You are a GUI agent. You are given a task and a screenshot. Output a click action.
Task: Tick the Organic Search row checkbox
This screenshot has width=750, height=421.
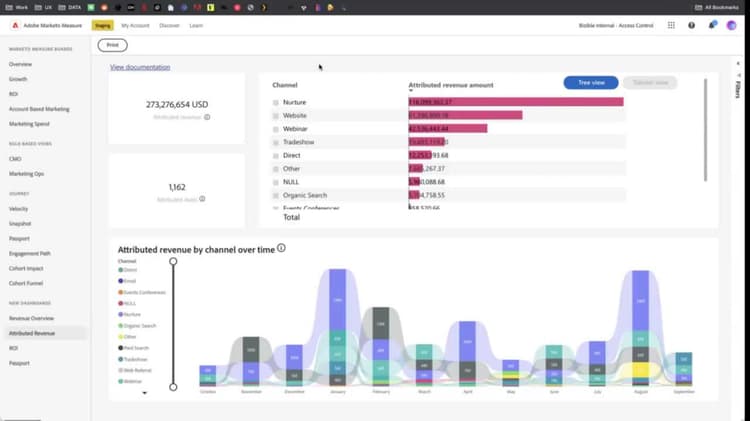tap(276, 195)
